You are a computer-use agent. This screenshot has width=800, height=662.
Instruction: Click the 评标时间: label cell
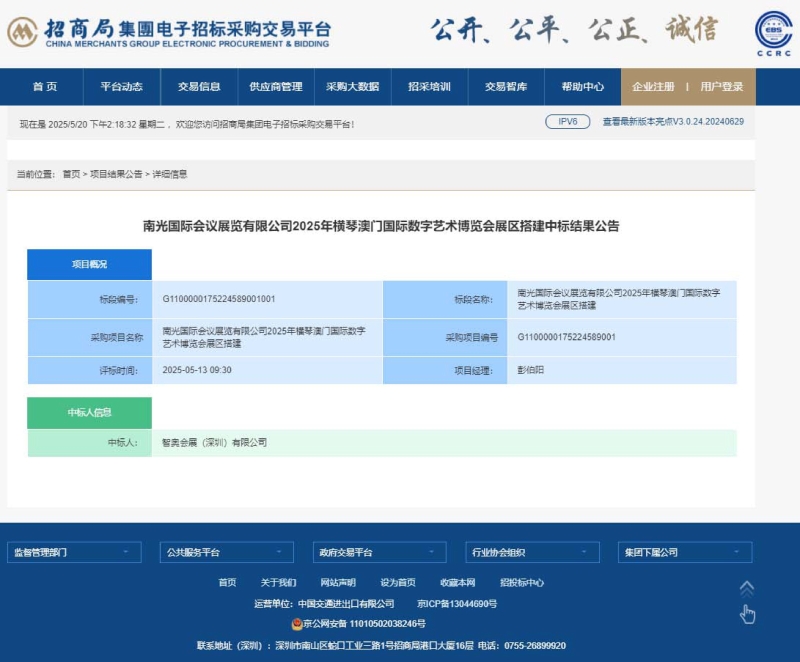tap(90, 370)
